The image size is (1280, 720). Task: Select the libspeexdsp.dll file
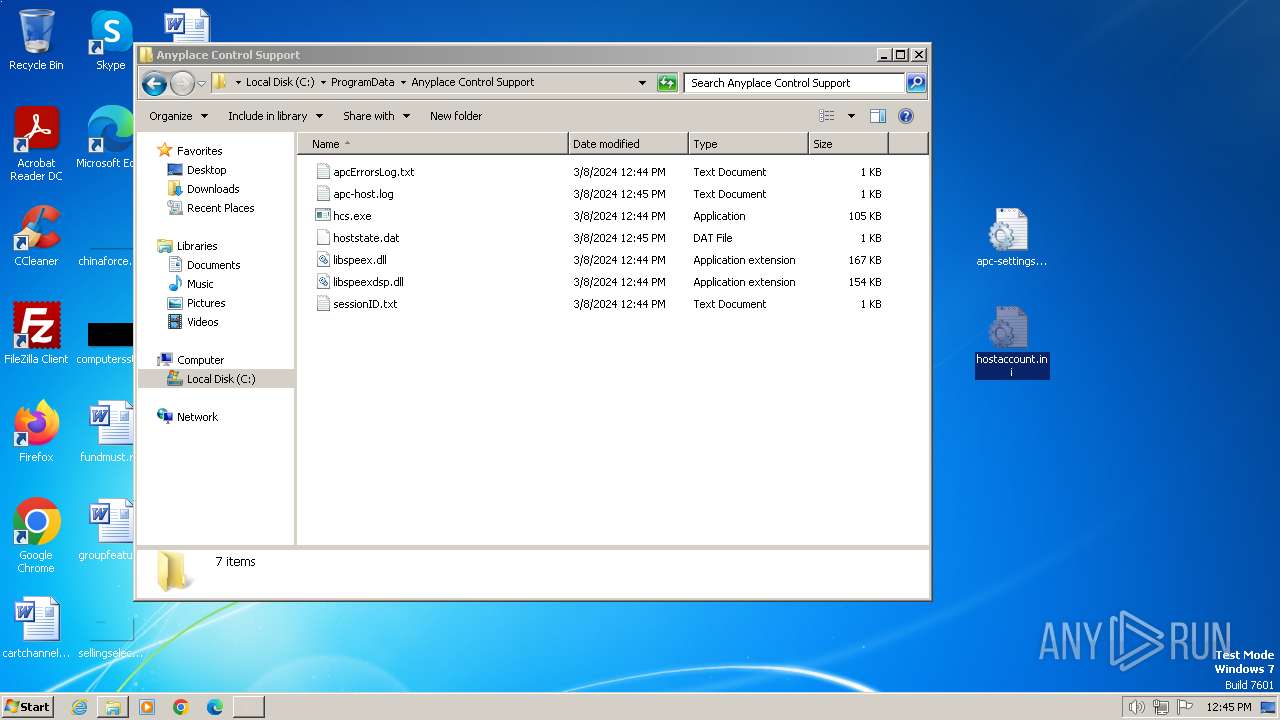(368, 282)
